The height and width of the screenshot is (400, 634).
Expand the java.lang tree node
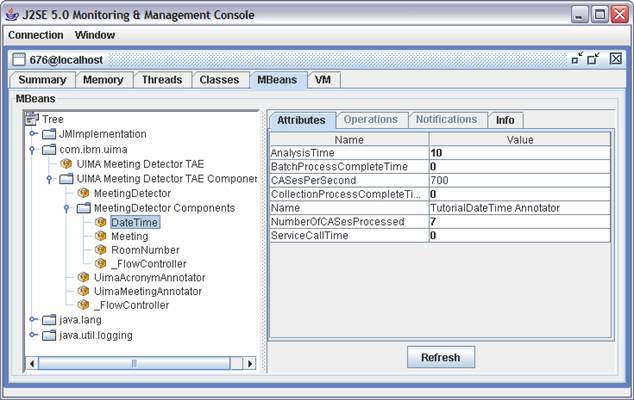click(x=34, y=320)
